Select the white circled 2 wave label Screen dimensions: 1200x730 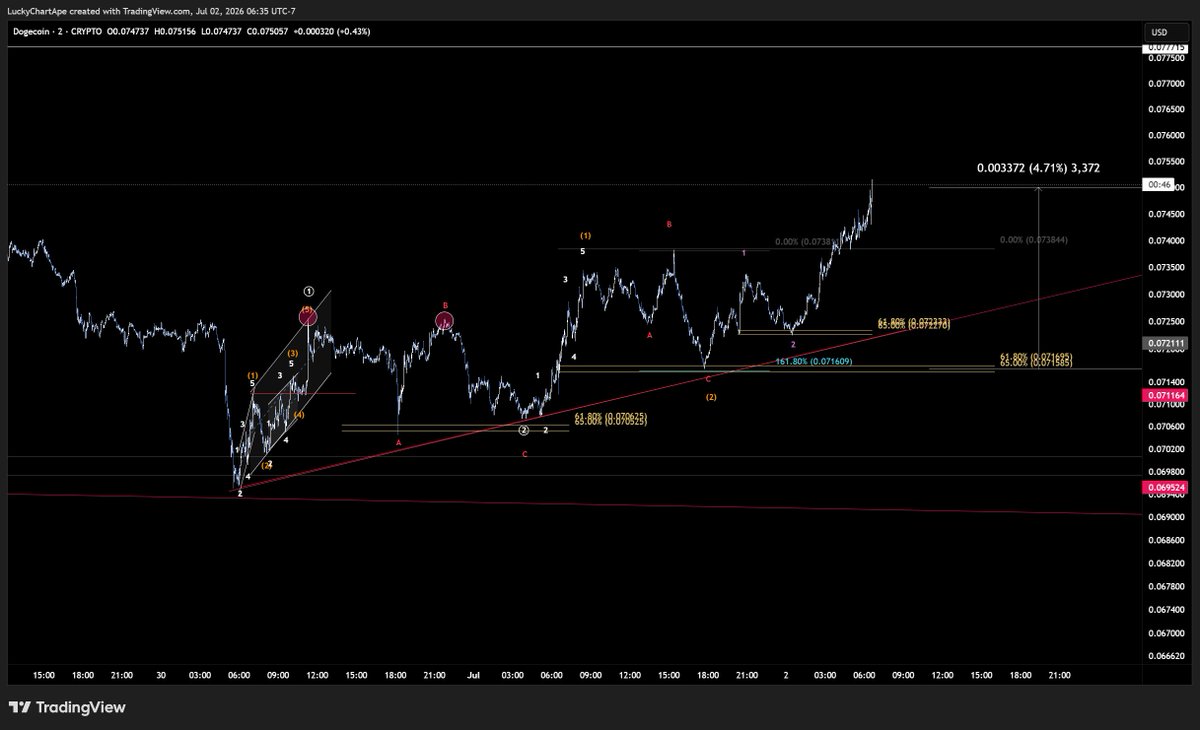pos(524,430)
